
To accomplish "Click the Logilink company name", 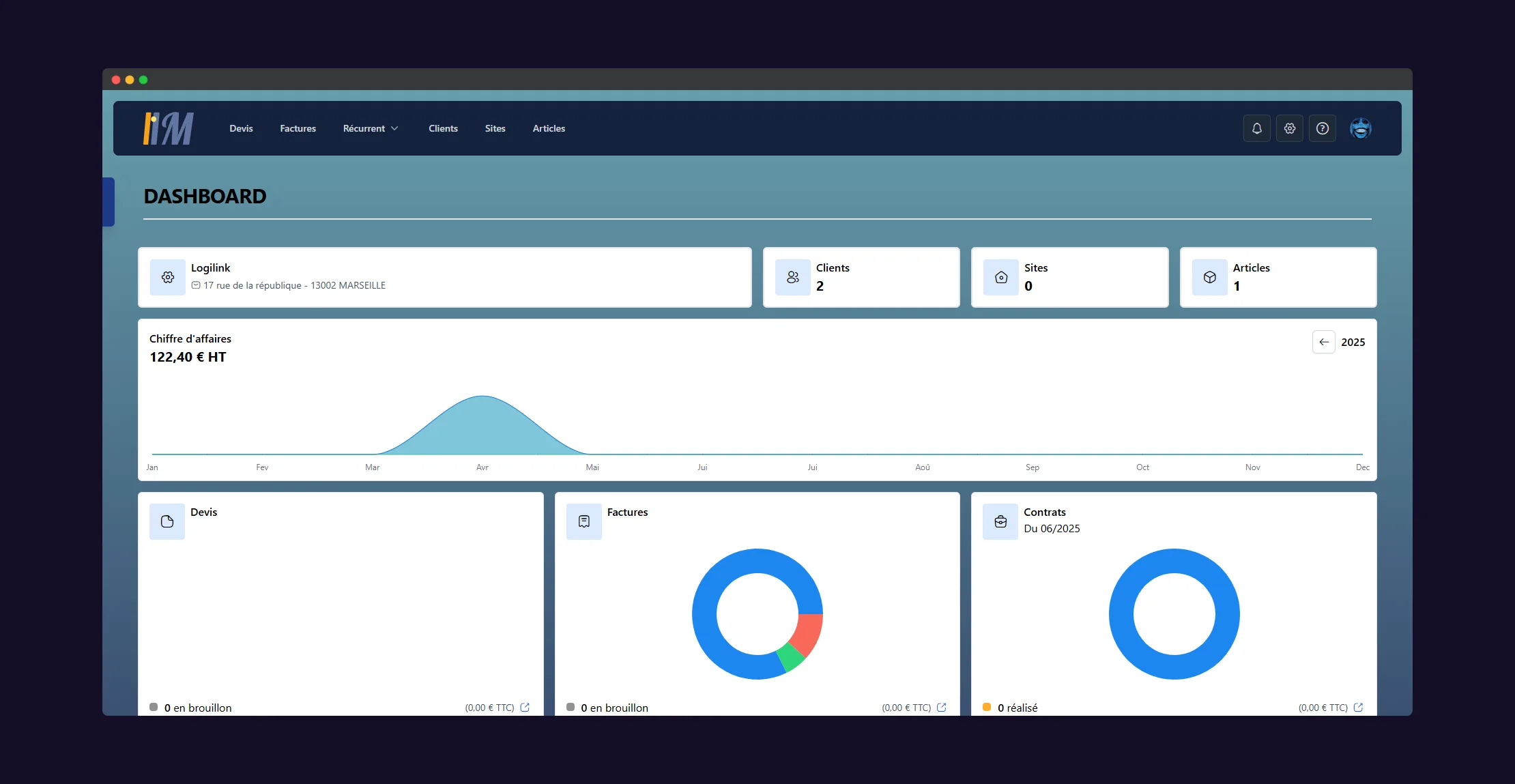I will [x=210, y=267].
